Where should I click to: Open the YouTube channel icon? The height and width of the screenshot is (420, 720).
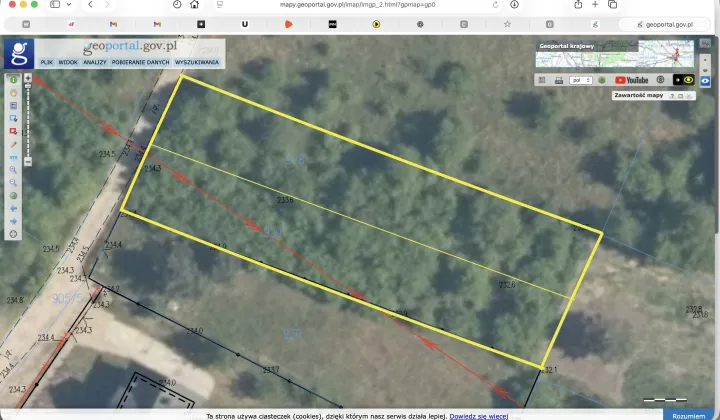632,80
